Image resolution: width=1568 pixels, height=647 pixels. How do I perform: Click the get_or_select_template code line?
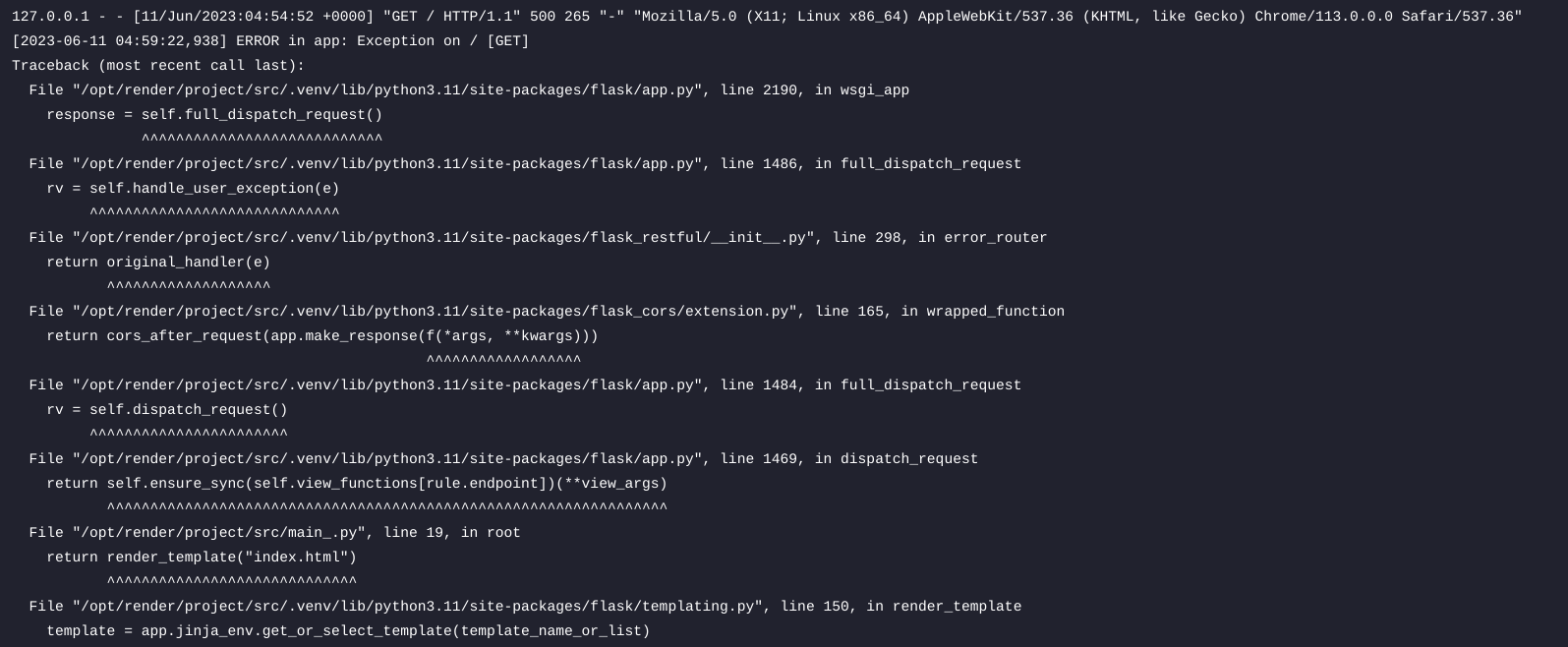click(348, 631)
